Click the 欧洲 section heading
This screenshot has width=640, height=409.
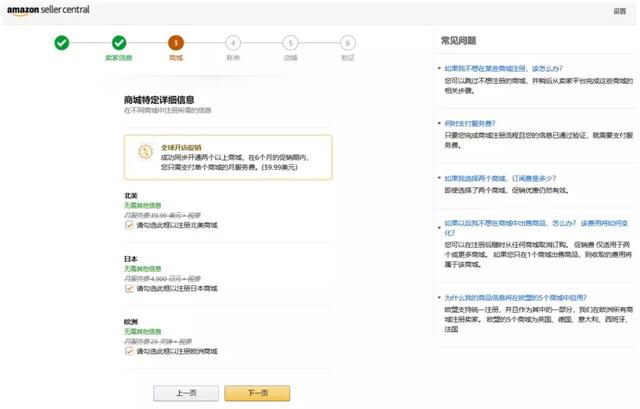click(x=131, y=322)
